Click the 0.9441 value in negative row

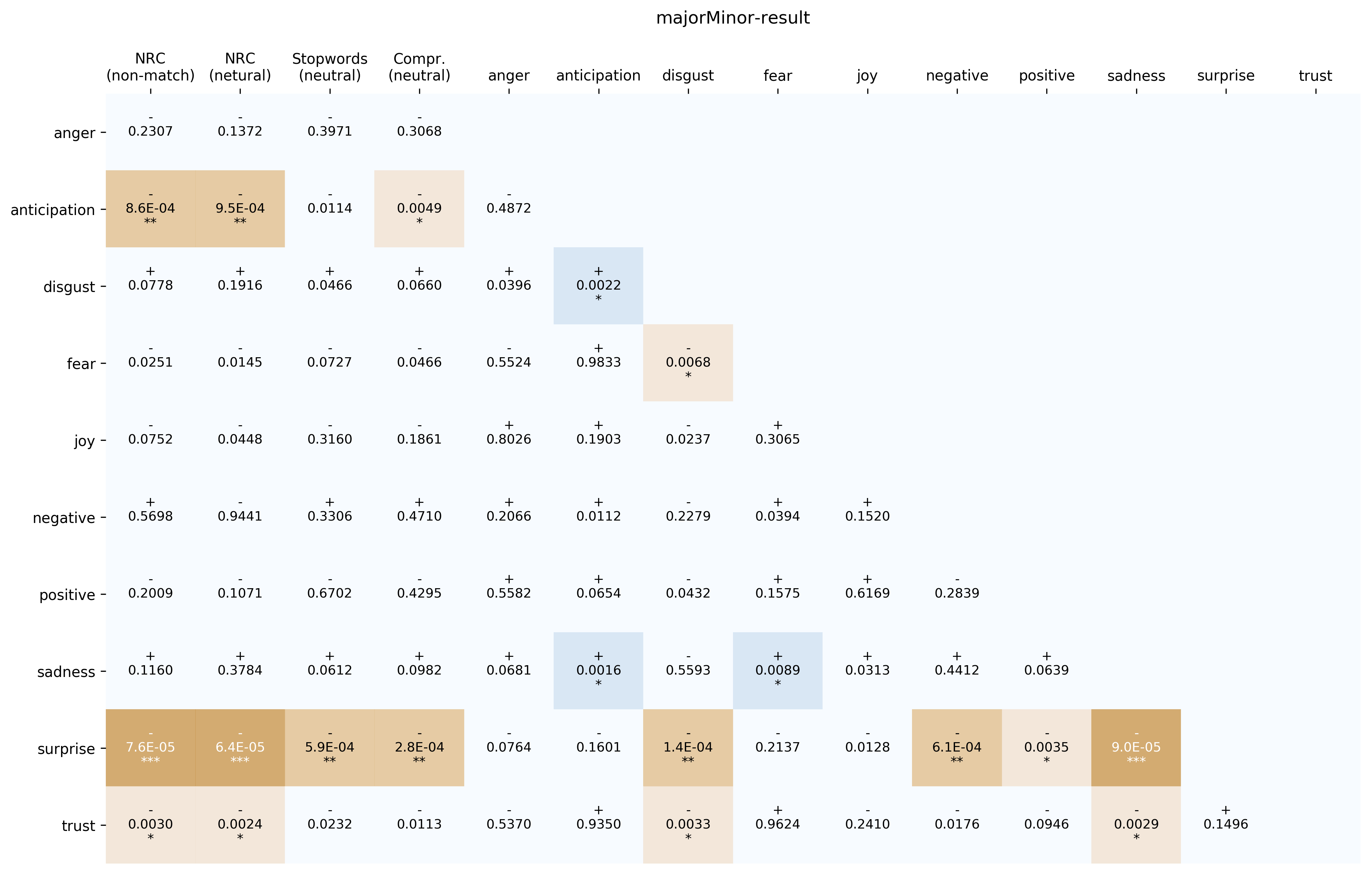(x=240, y=516)
